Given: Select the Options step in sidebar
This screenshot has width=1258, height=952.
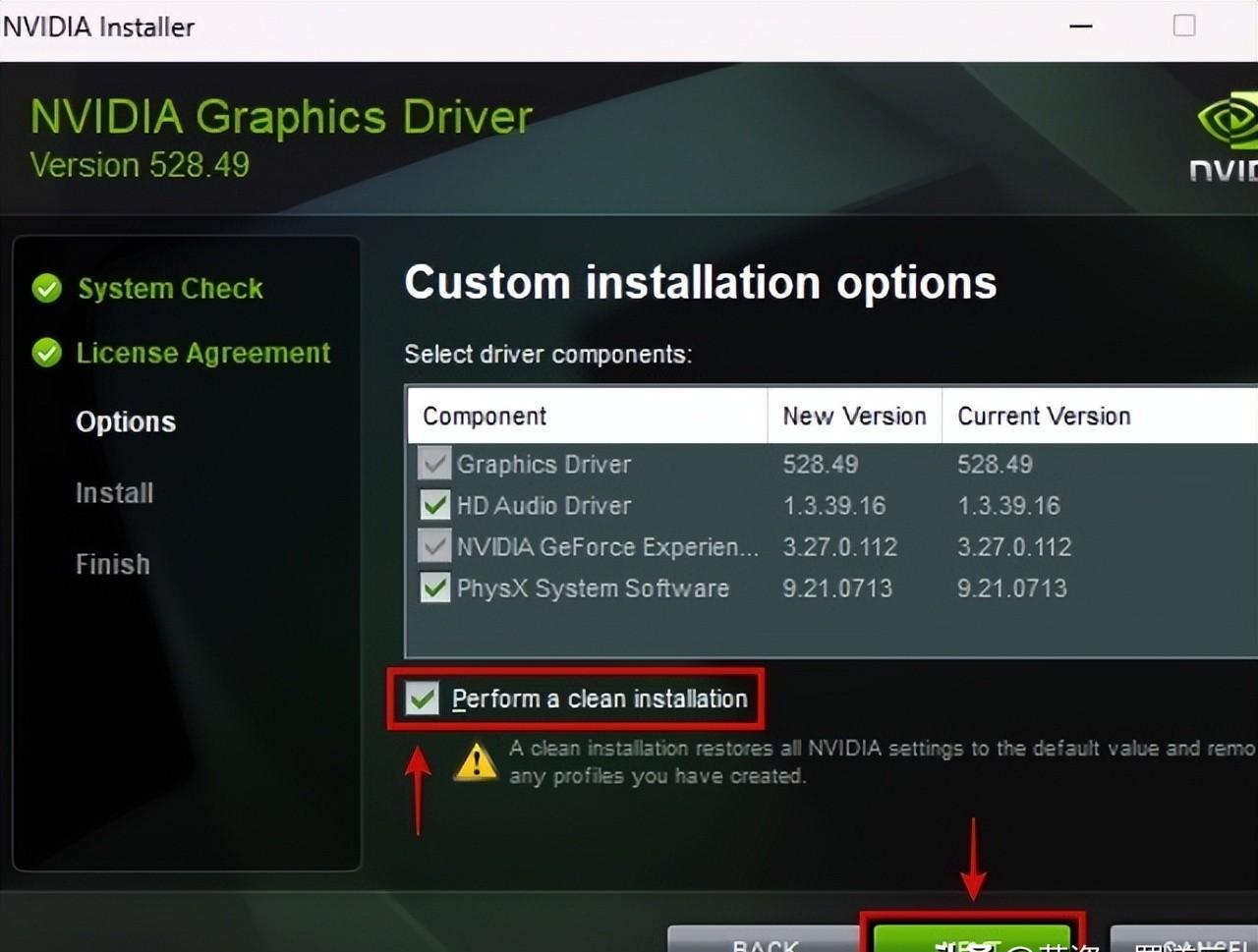Looking at the screenshot, I should point(126,422).
